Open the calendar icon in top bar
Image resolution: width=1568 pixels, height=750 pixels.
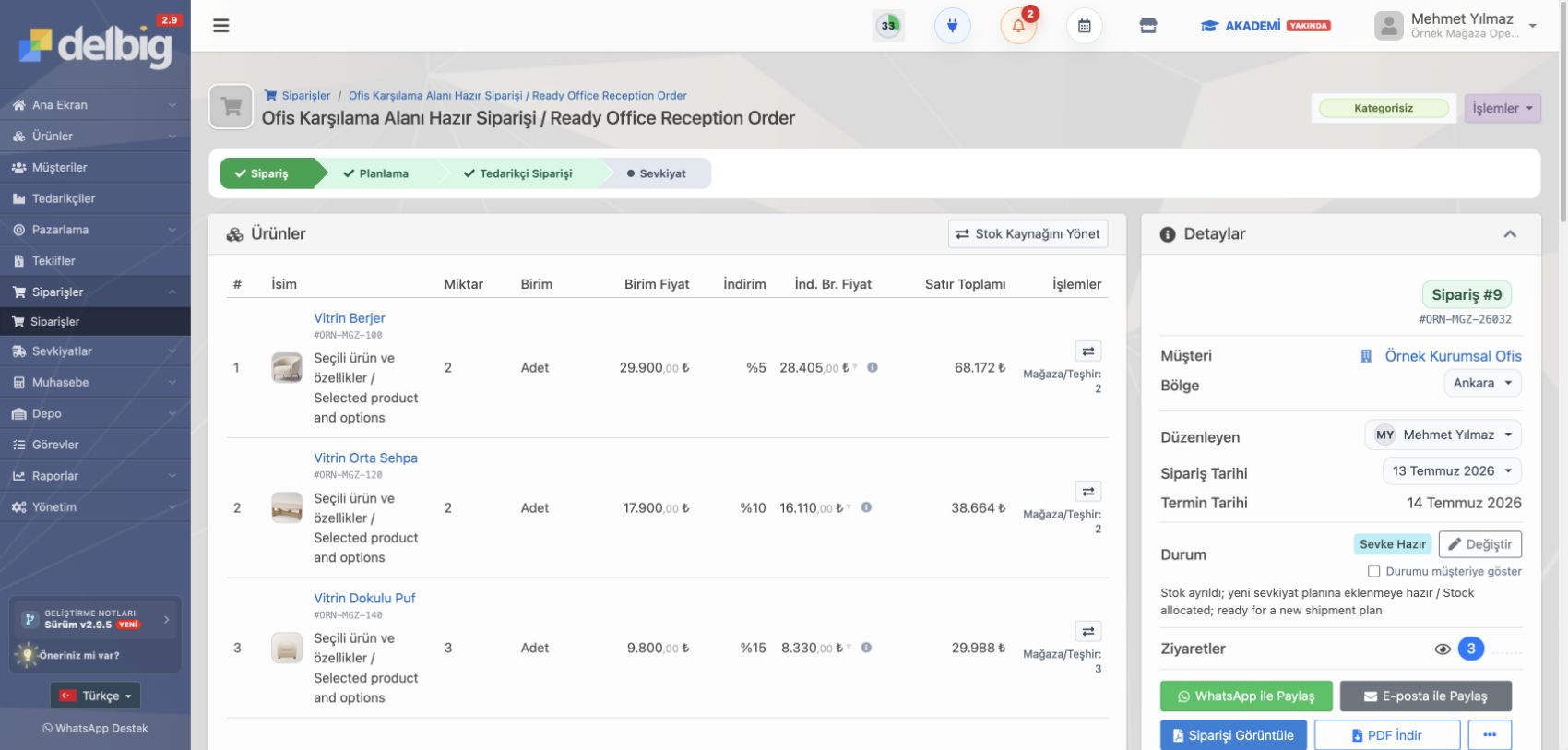coord(1085,26)
